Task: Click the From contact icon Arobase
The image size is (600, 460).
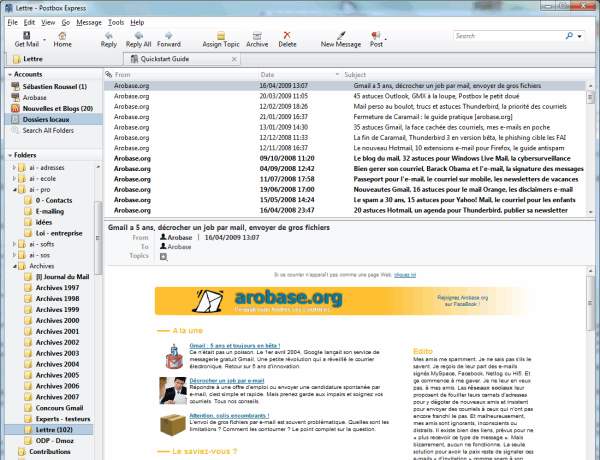Action: (163, 237)
